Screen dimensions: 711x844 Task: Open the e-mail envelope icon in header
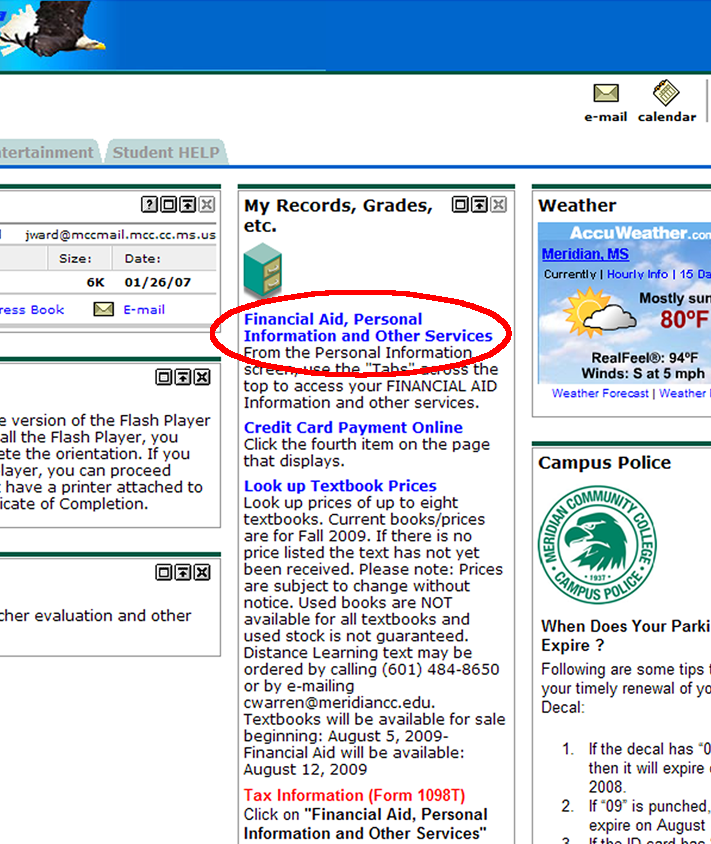pos(605,94)
